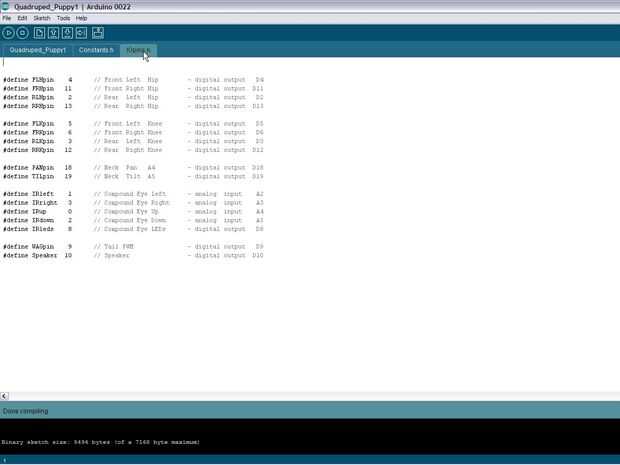Screen dimensions: 620x465
Task: Click the '#define PANpin' line
Action: [133, 168]
